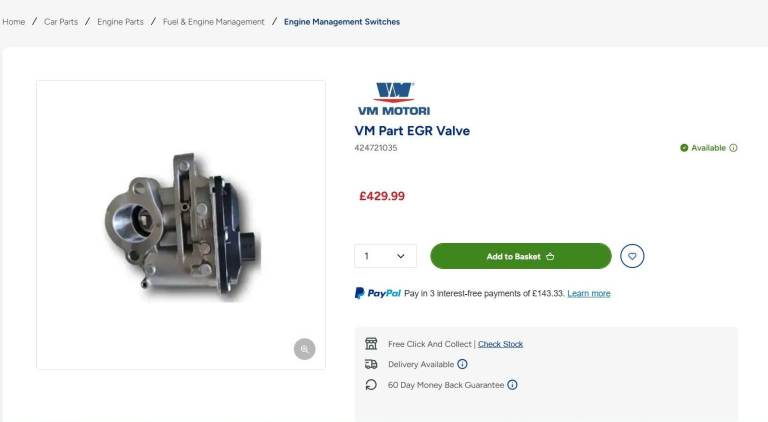Open PayPal Learn more link
This screenshot has width=768, height=422.
tap(588, 294)
